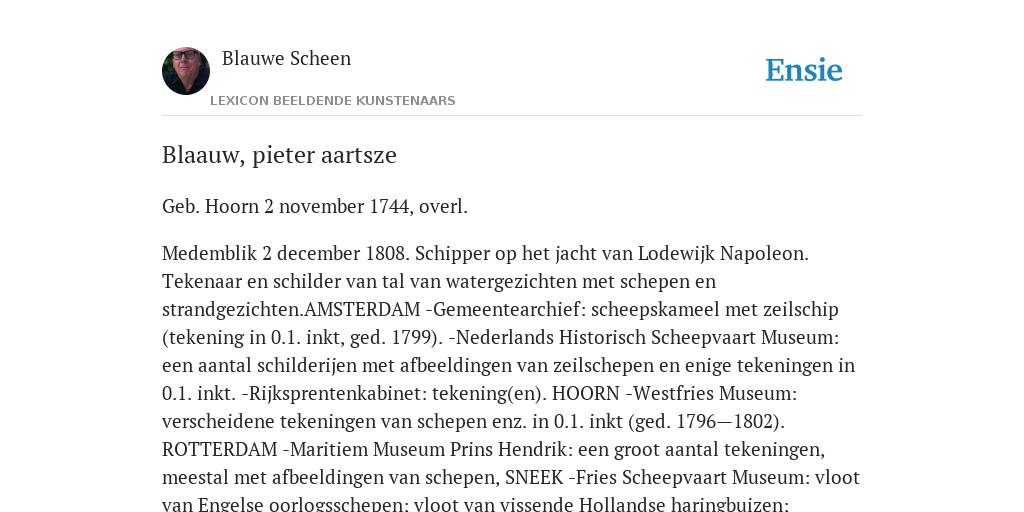Click the title 'Blaauw, pieter aartsze'
Viewport: 1024px width, 512px height.
click(280, 155)
